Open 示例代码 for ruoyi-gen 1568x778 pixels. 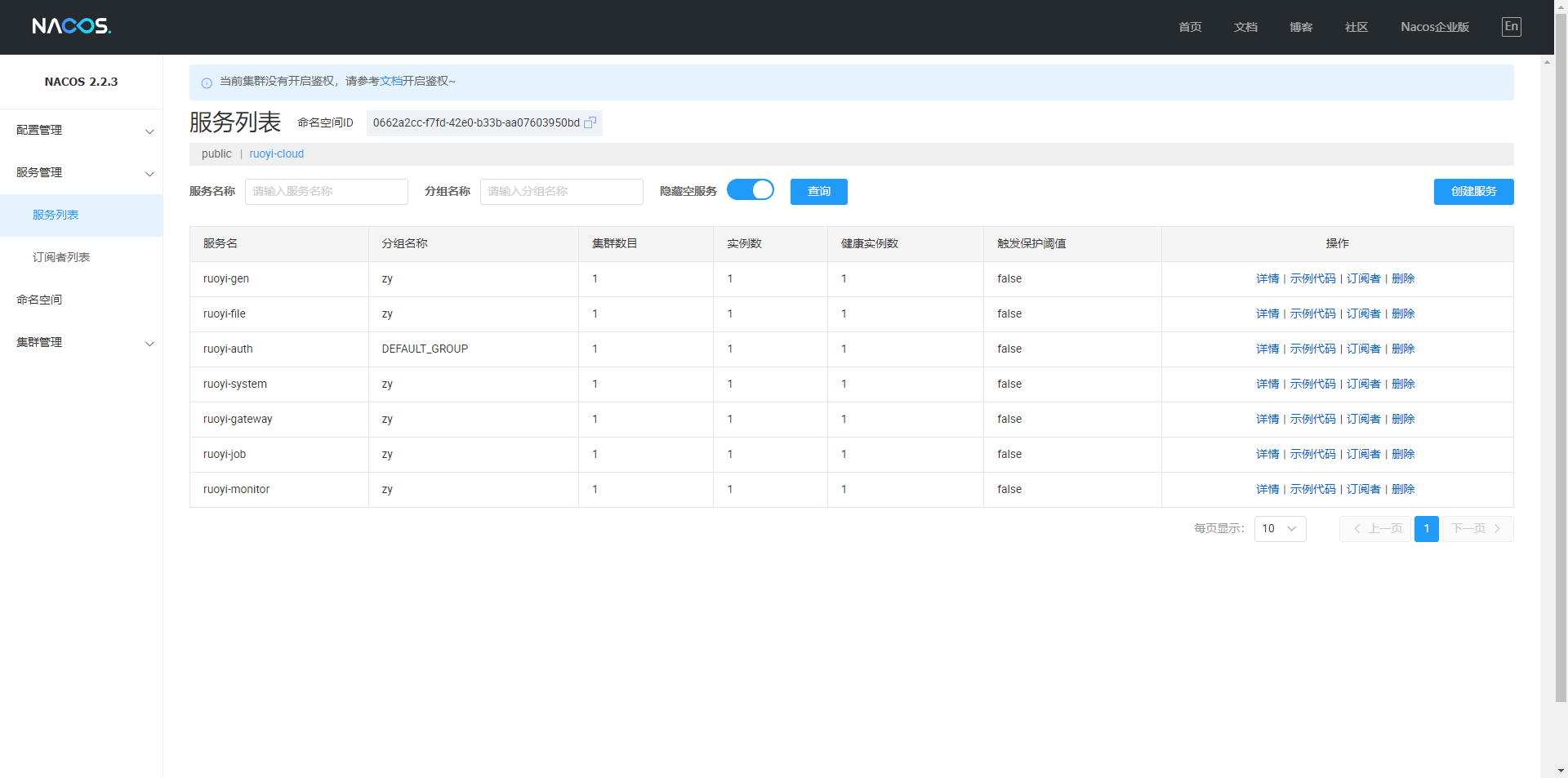click(x=1312, y=279)
